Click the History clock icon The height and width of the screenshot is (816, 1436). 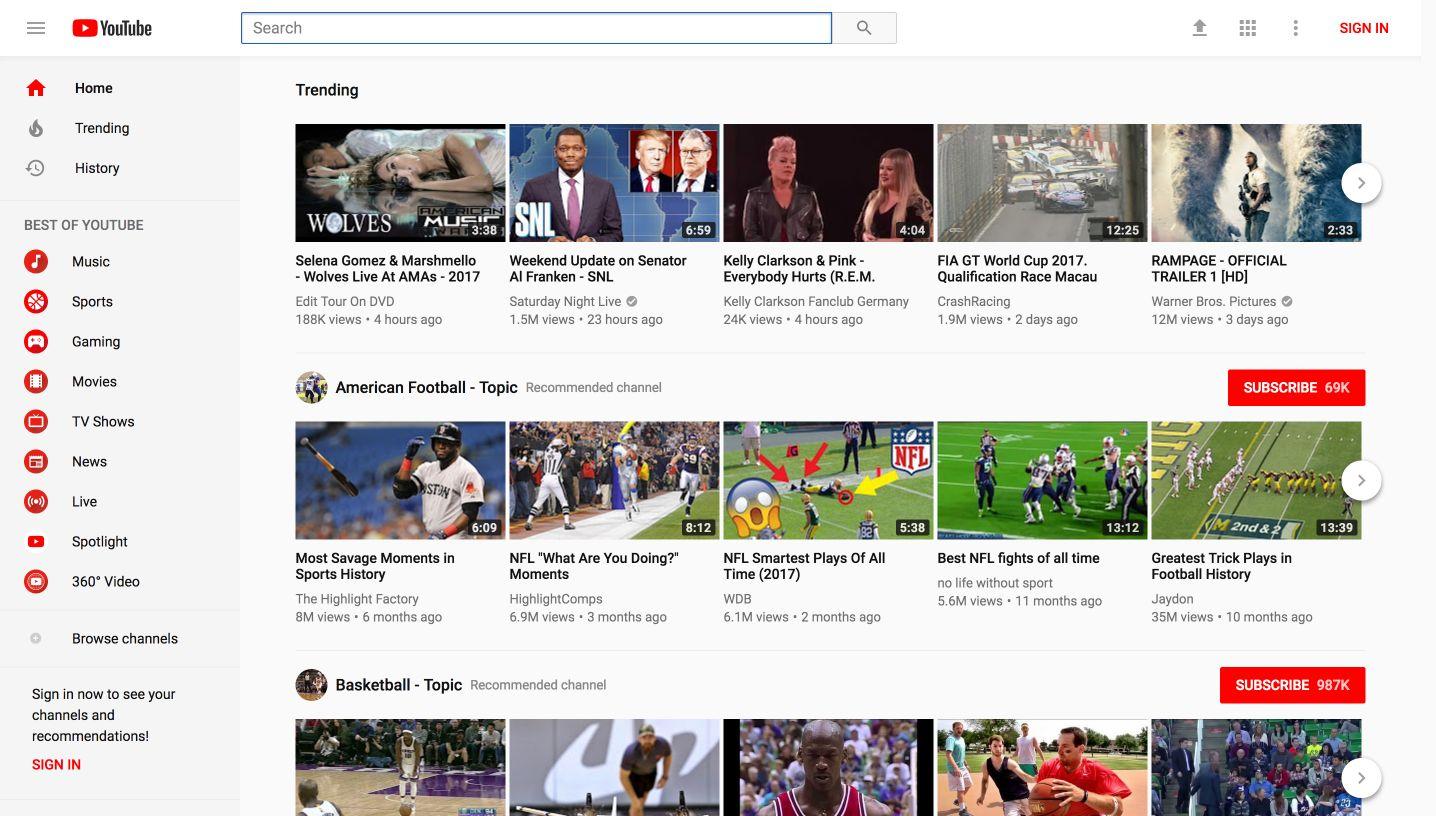click(36, 168)
